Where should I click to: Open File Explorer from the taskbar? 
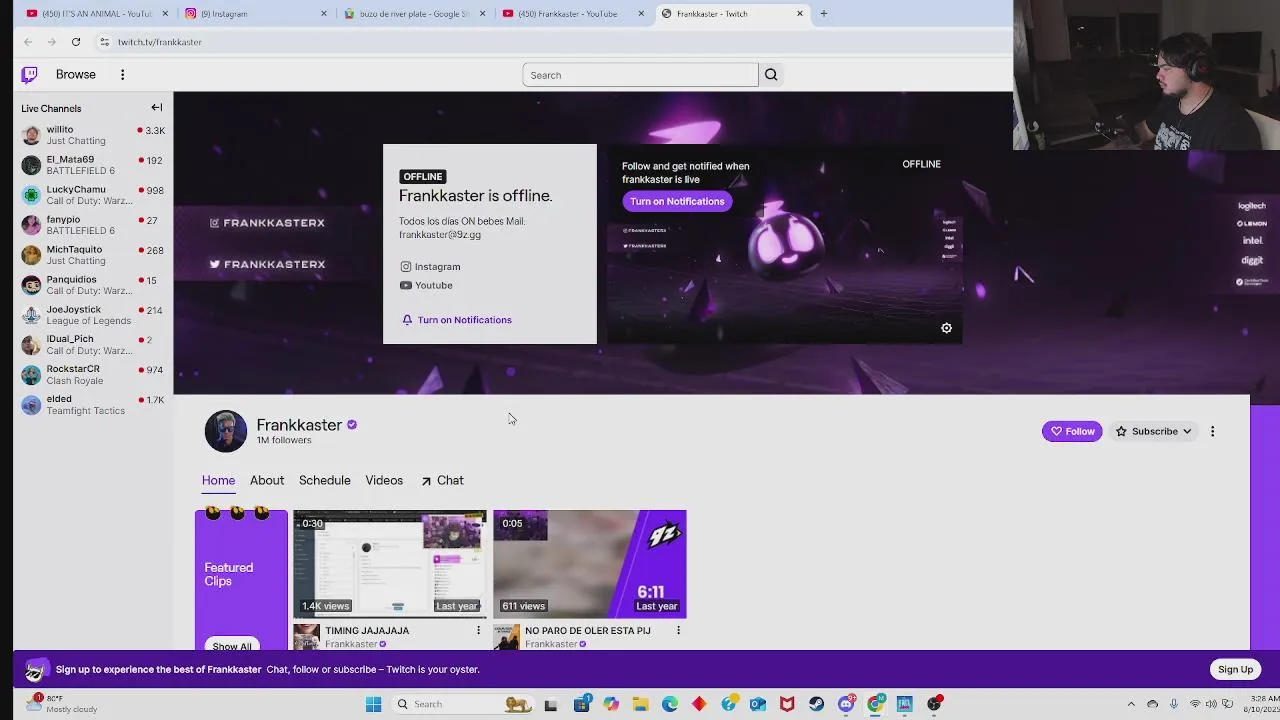pyautogui.click(x=640, y=704)
